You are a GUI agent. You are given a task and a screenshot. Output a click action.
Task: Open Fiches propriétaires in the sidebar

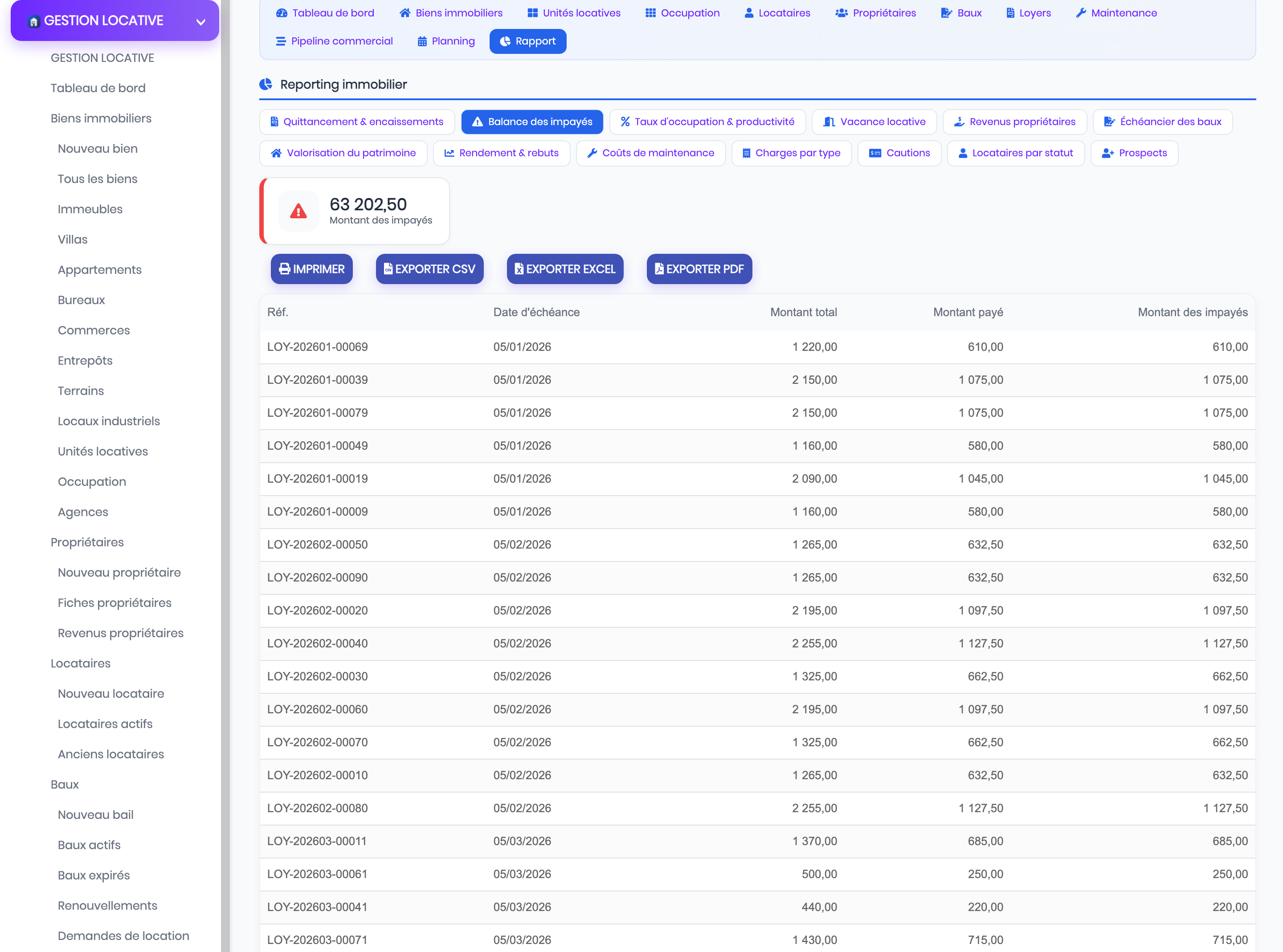pos(114,603)
